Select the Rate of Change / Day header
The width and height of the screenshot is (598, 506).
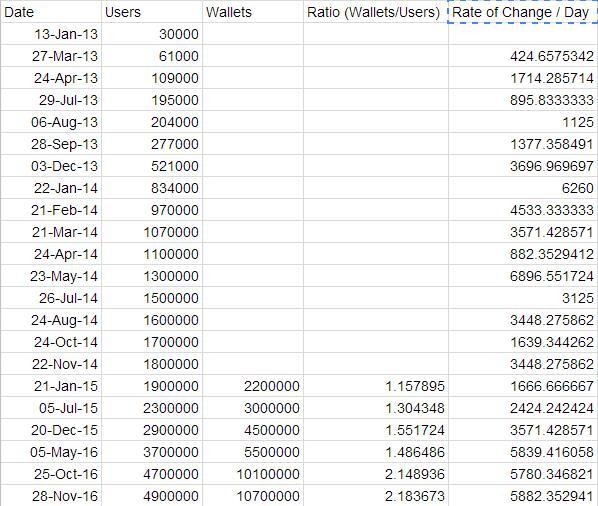coord(522,12)
